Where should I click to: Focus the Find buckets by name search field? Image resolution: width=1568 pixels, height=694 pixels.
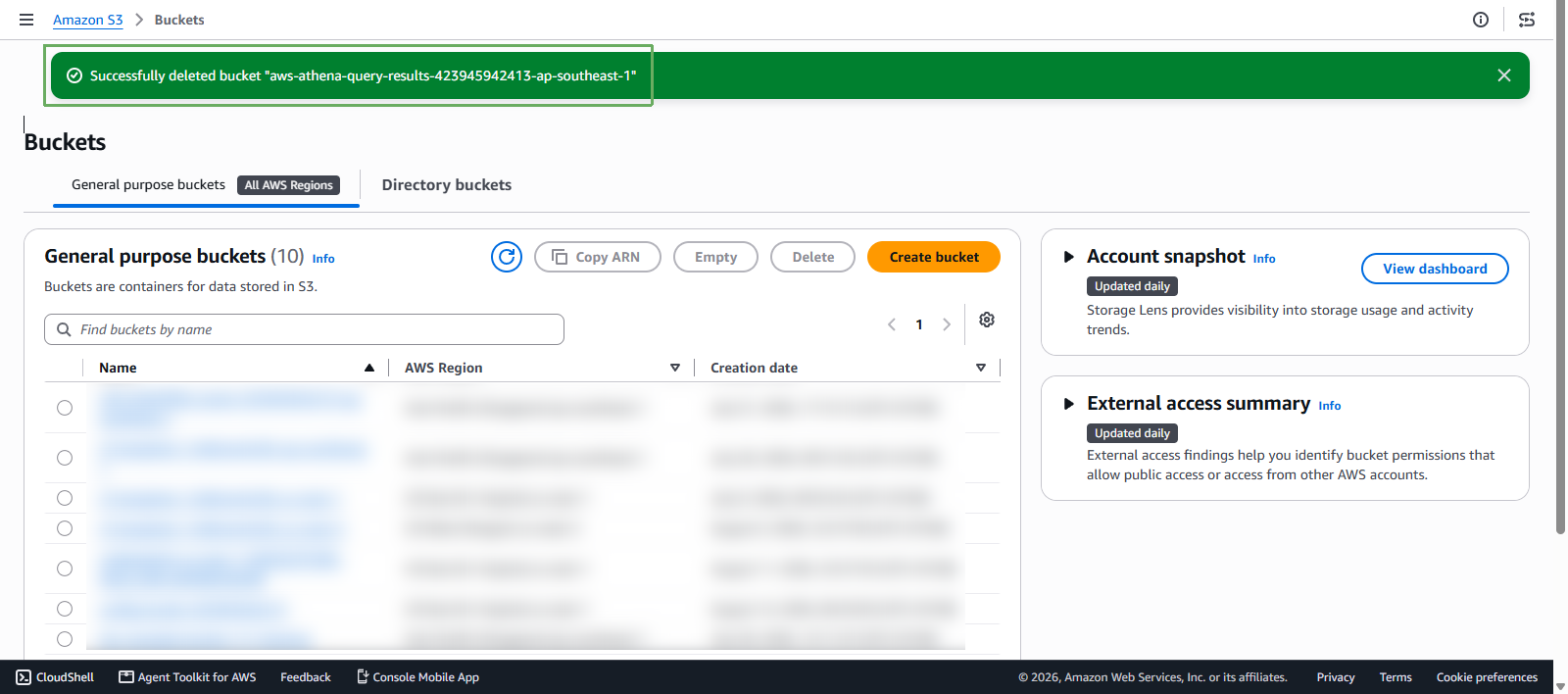(304, 329)
